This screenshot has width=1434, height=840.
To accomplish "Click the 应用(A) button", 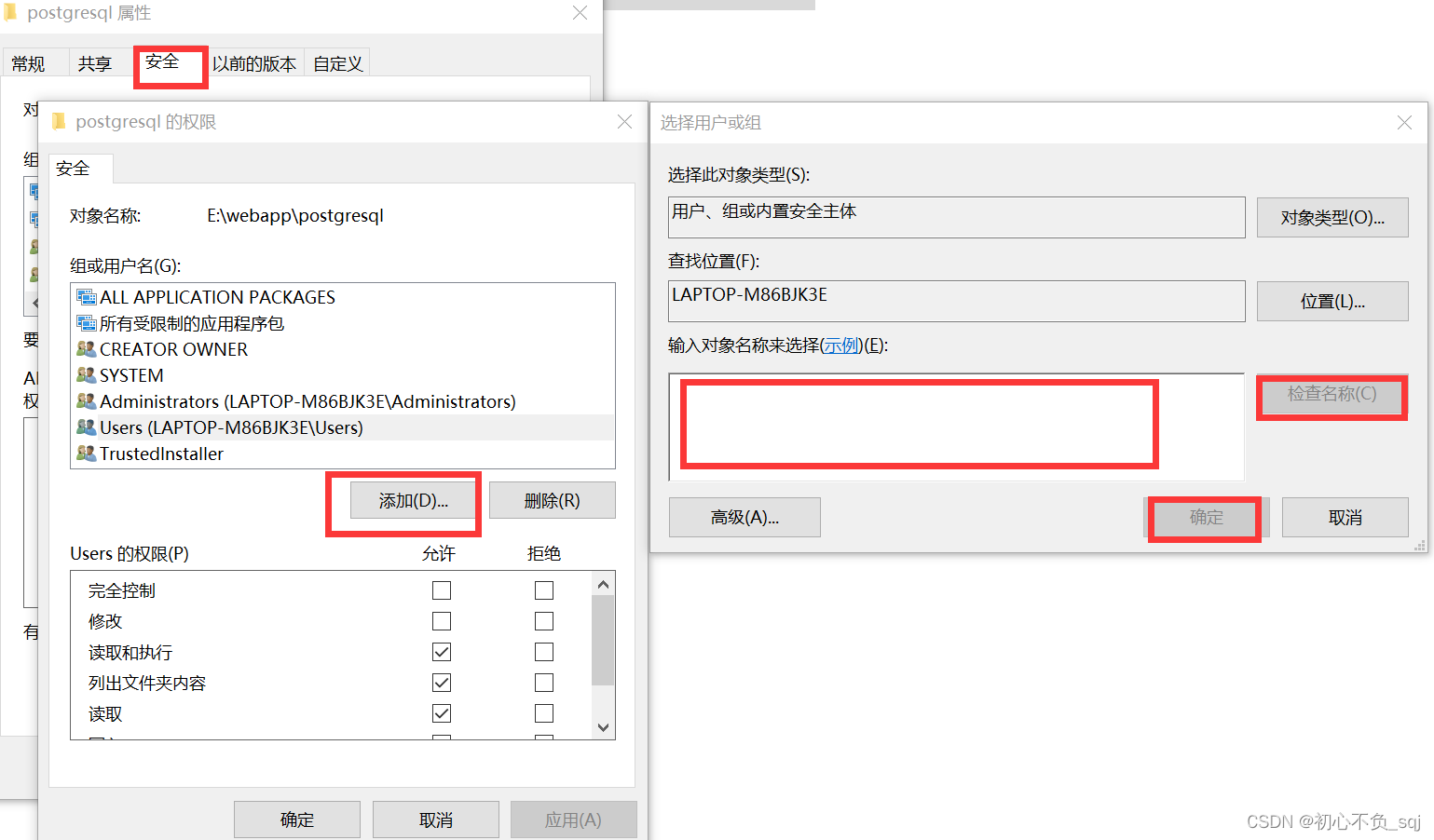I will tap(573, 820).
